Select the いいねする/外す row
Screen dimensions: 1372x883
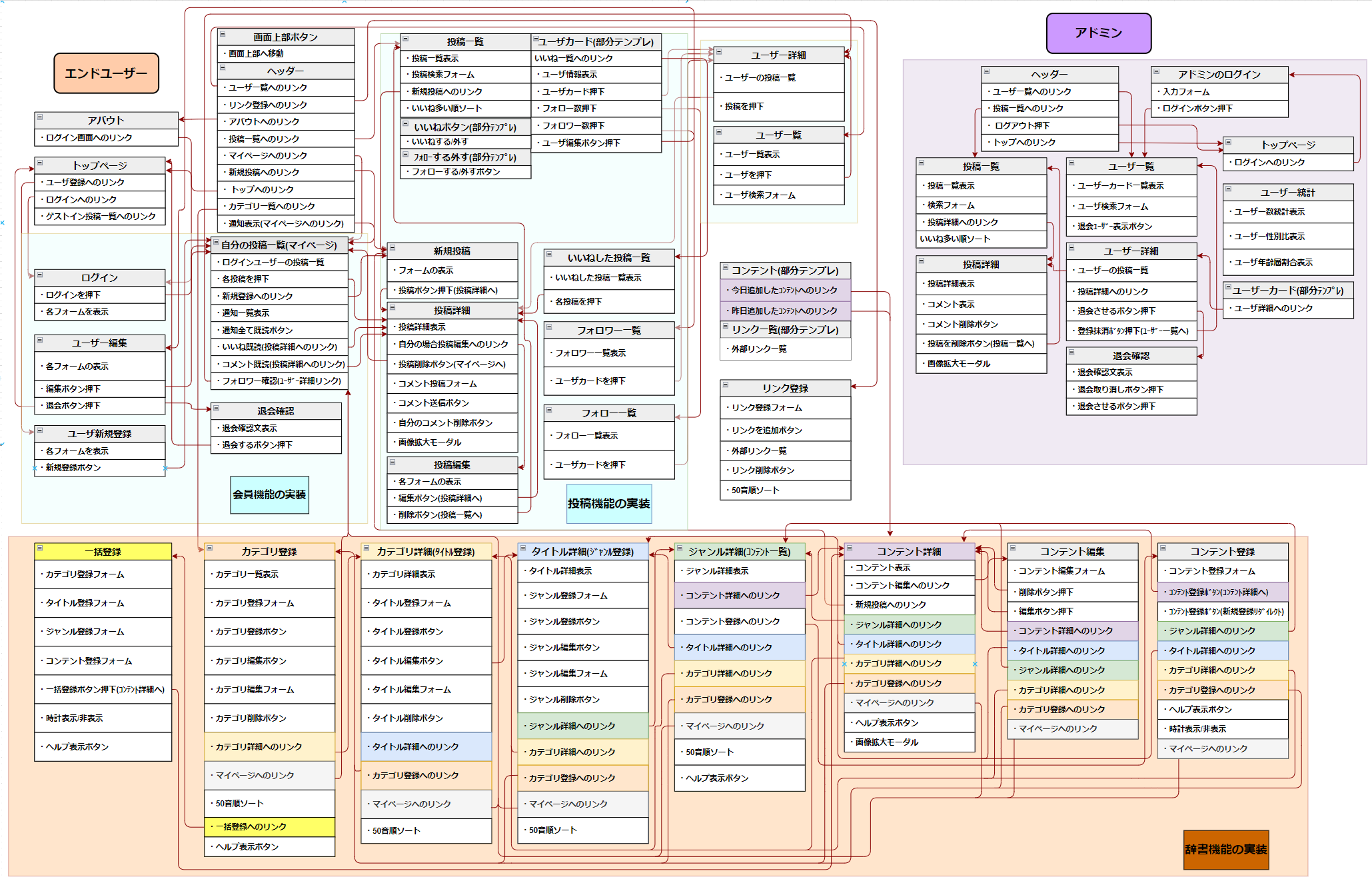(465, 141)
